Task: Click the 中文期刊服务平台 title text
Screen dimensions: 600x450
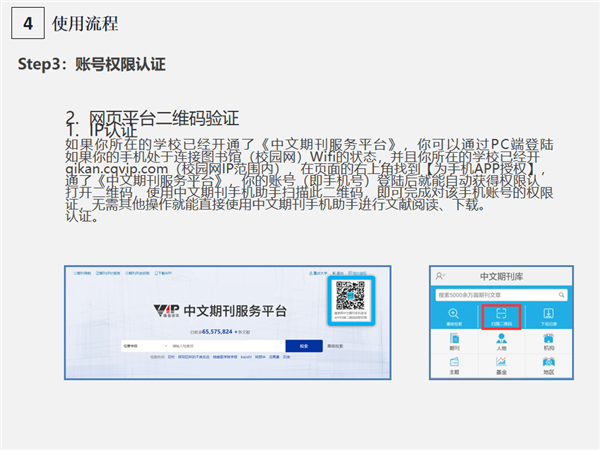Action: pos(235,311)
